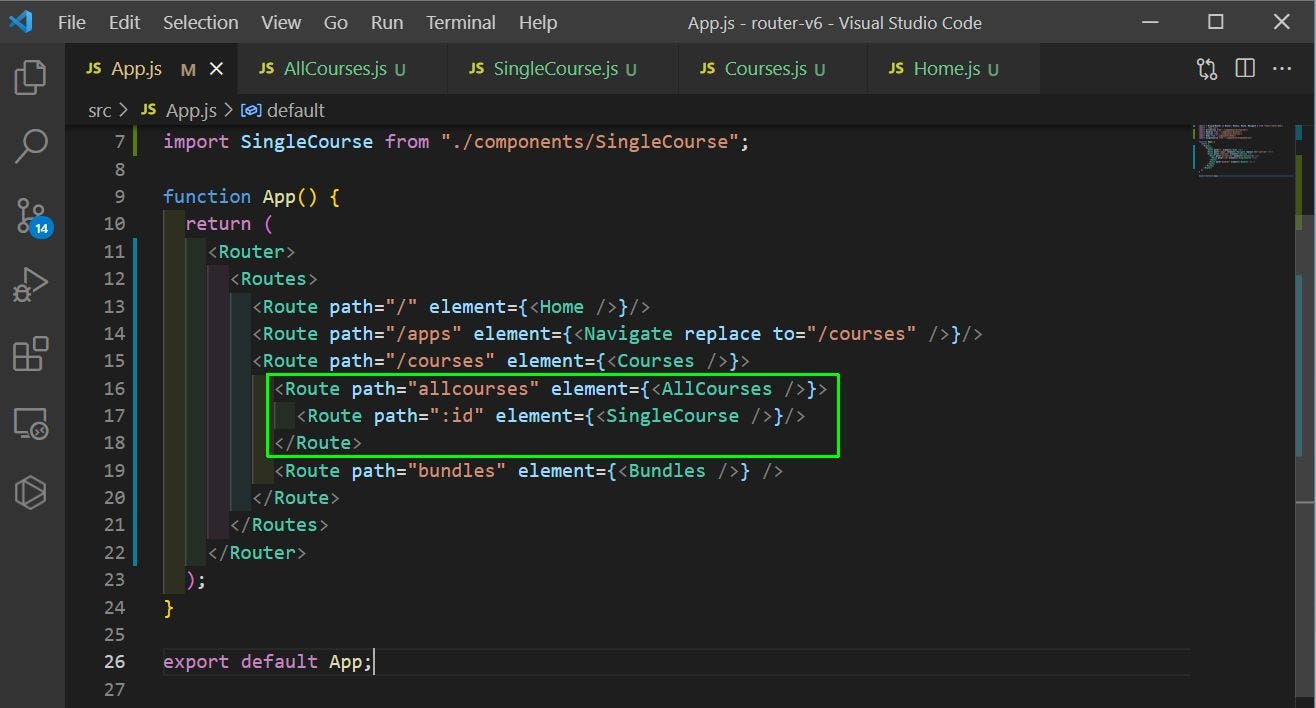Viewport: 1316px width, 708px height.
Task: Click the Courses element on line 15
Action: coord(656,360)
